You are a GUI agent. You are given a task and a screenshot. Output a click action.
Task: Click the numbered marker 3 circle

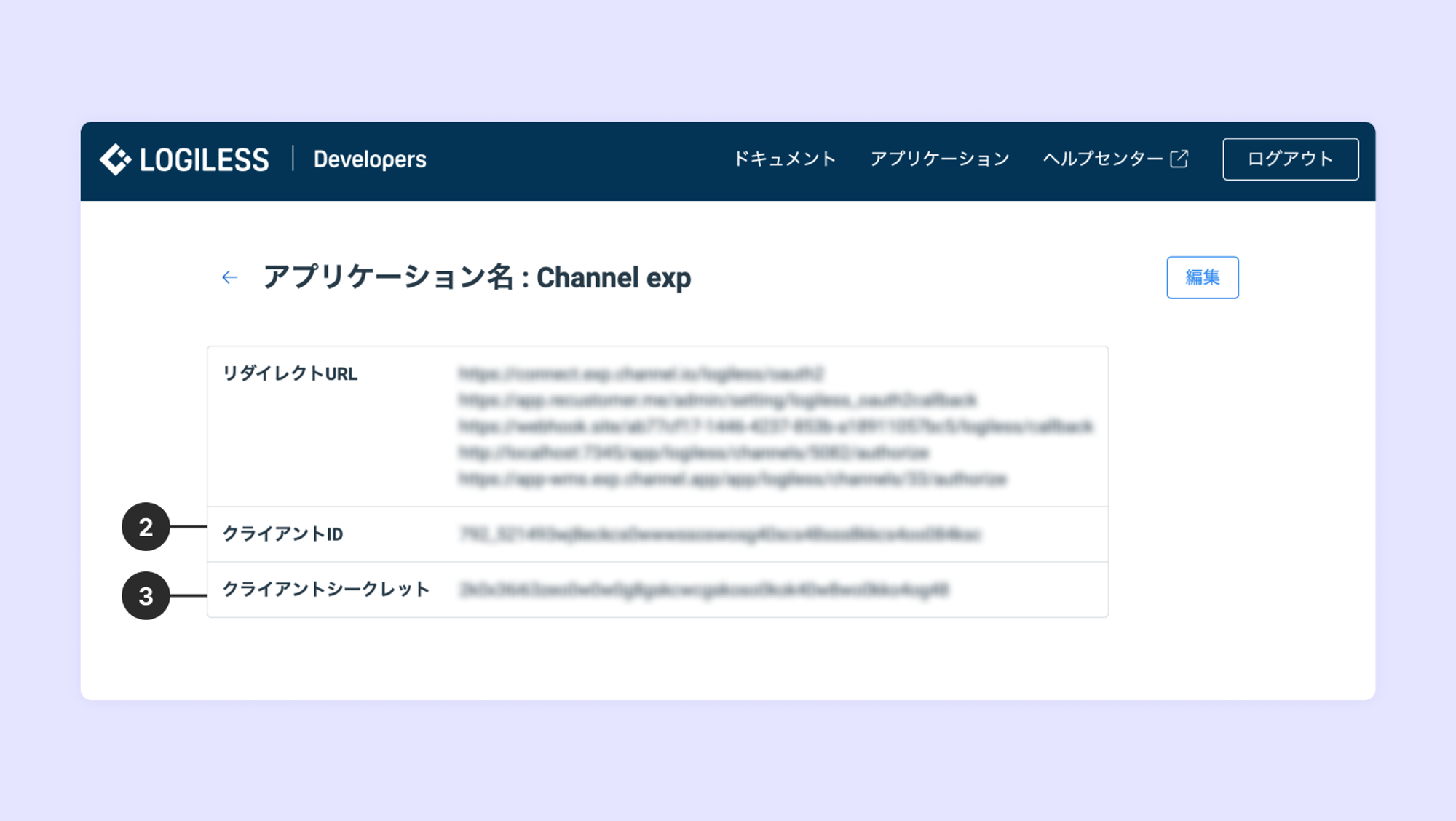click(146, 595)
